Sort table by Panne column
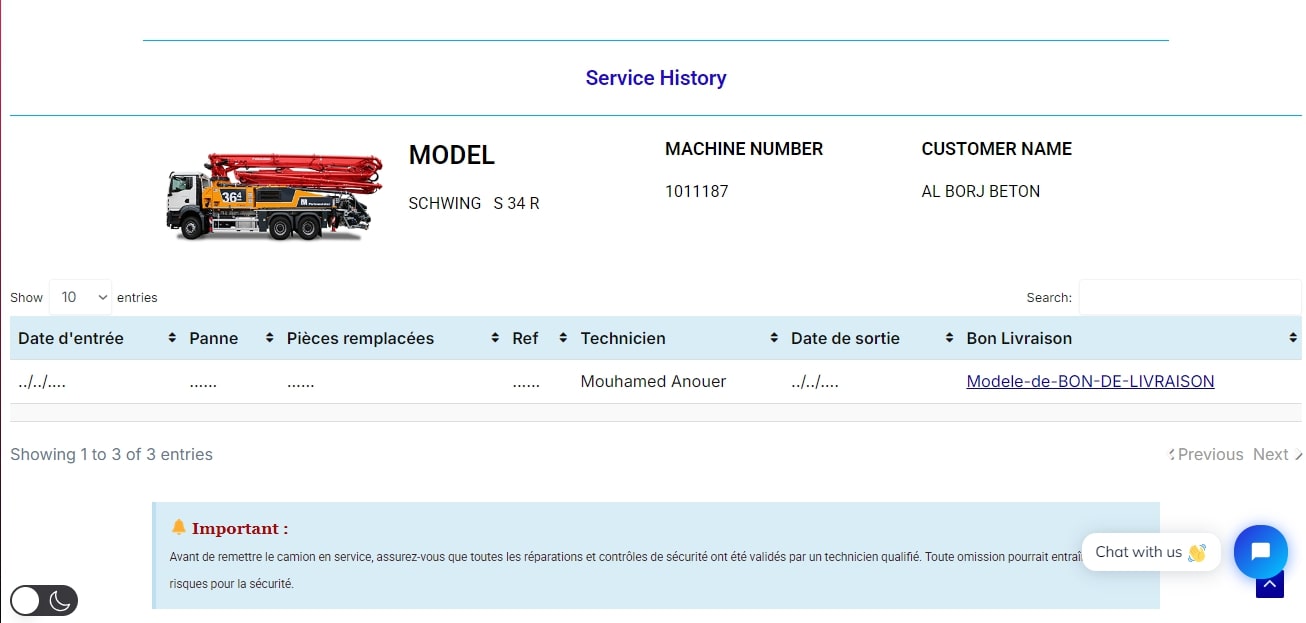Screen dimensions: 1306x623 230,338
